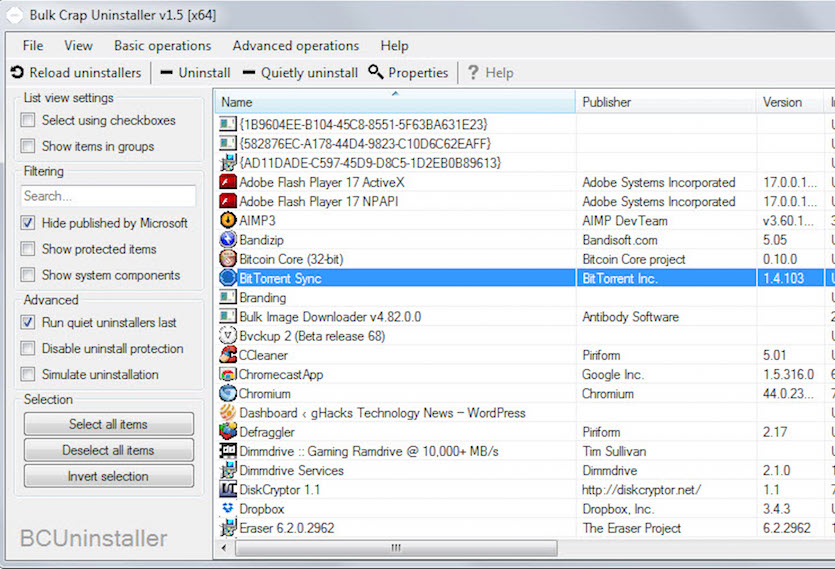Image resolution: width=835 pixels, height=569 pixels.
Task: Click 'http://diskcryptor.net/' publisher cell
Action: point(641,489)
